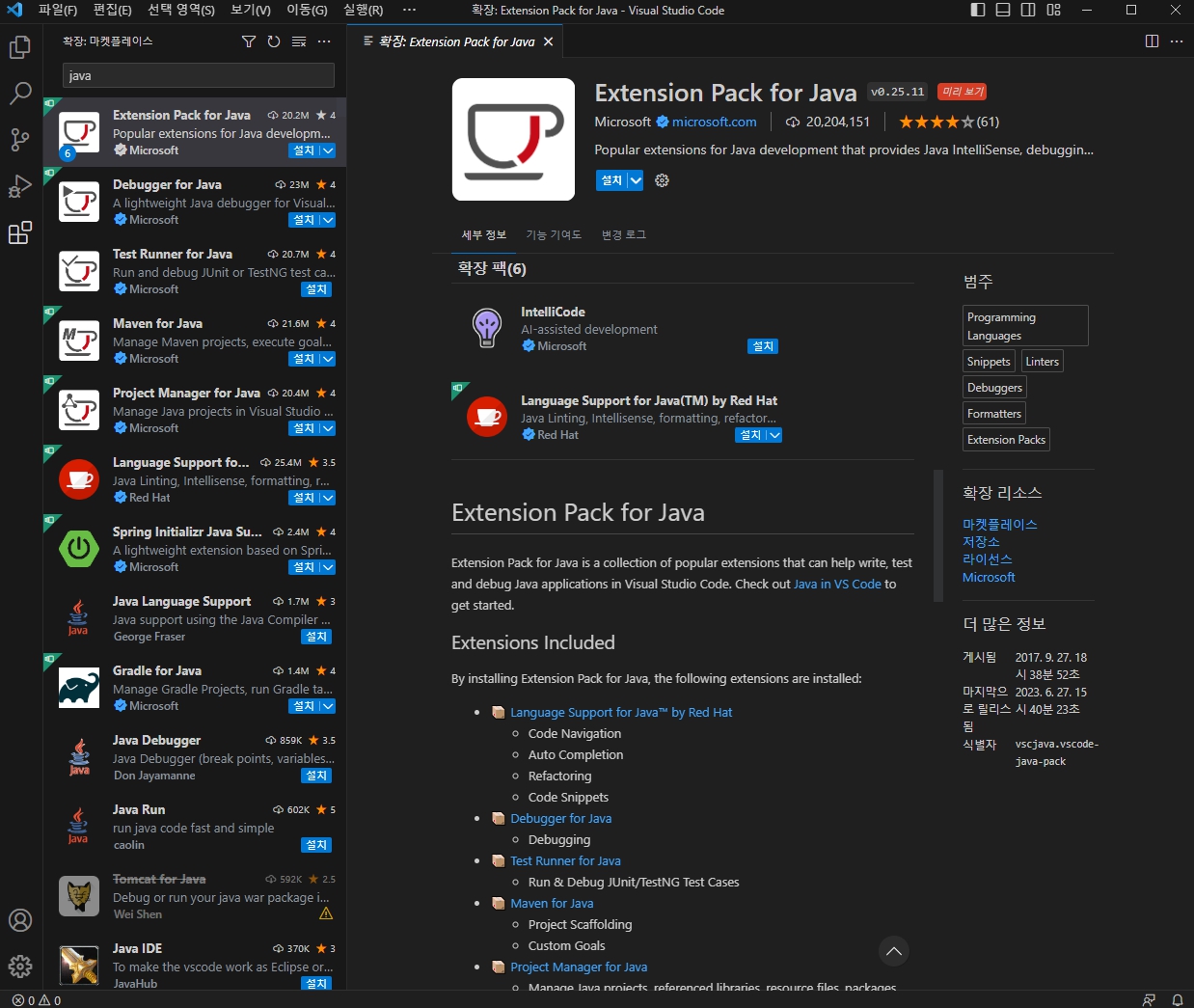Expand install dropdown for Project Manager for Java
This screenshot has width=1194, height=1008.
(x=328, y=428)
